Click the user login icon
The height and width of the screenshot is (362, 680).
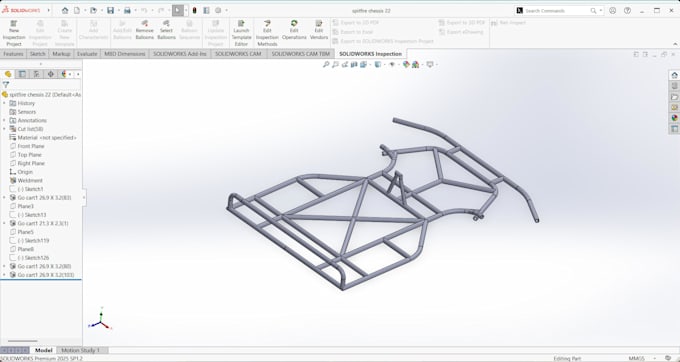click(x=612, y=10)
